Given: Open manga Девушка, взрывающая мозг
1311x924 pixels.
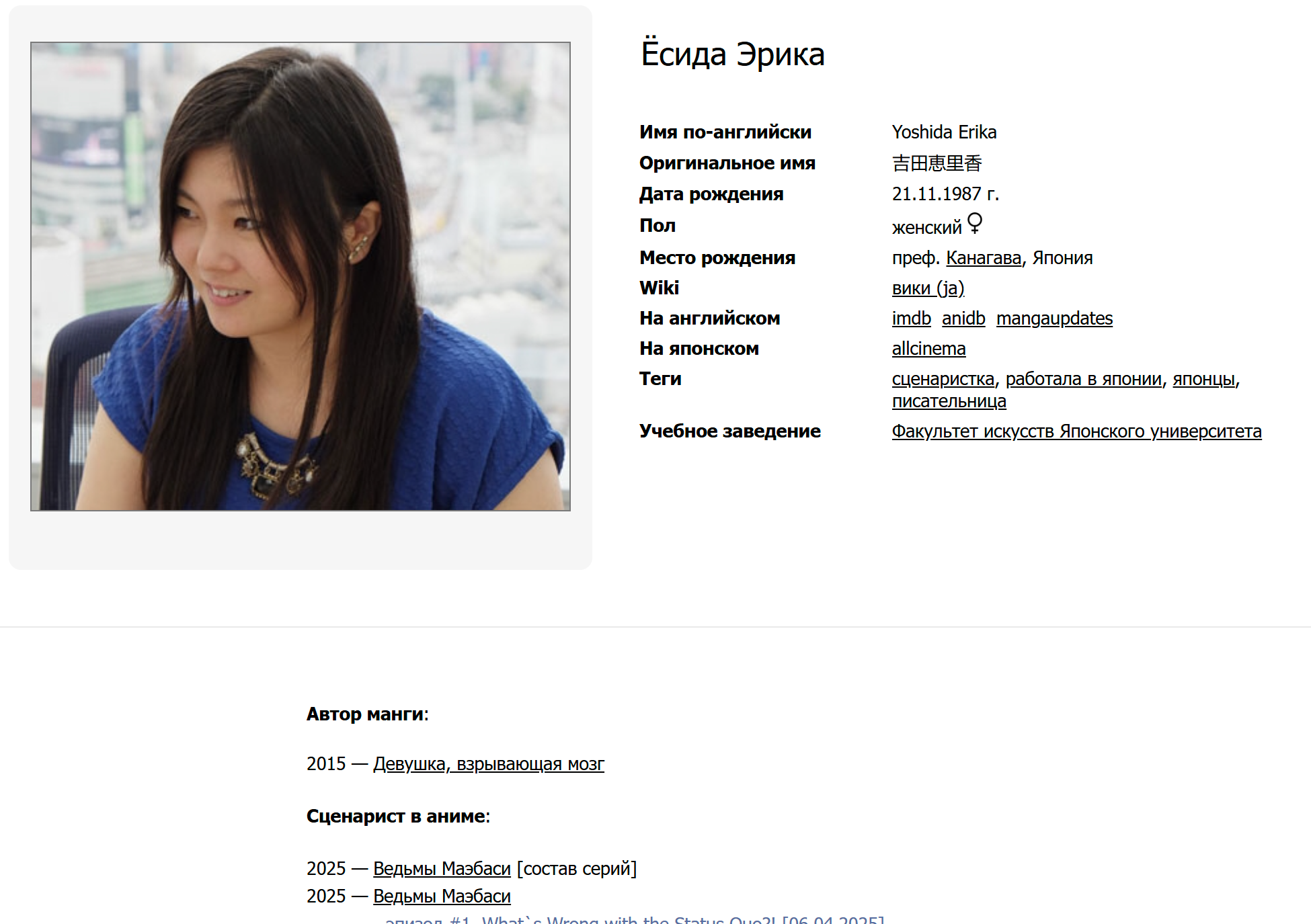Looking at the screenshot, I should tap(488, 764).
